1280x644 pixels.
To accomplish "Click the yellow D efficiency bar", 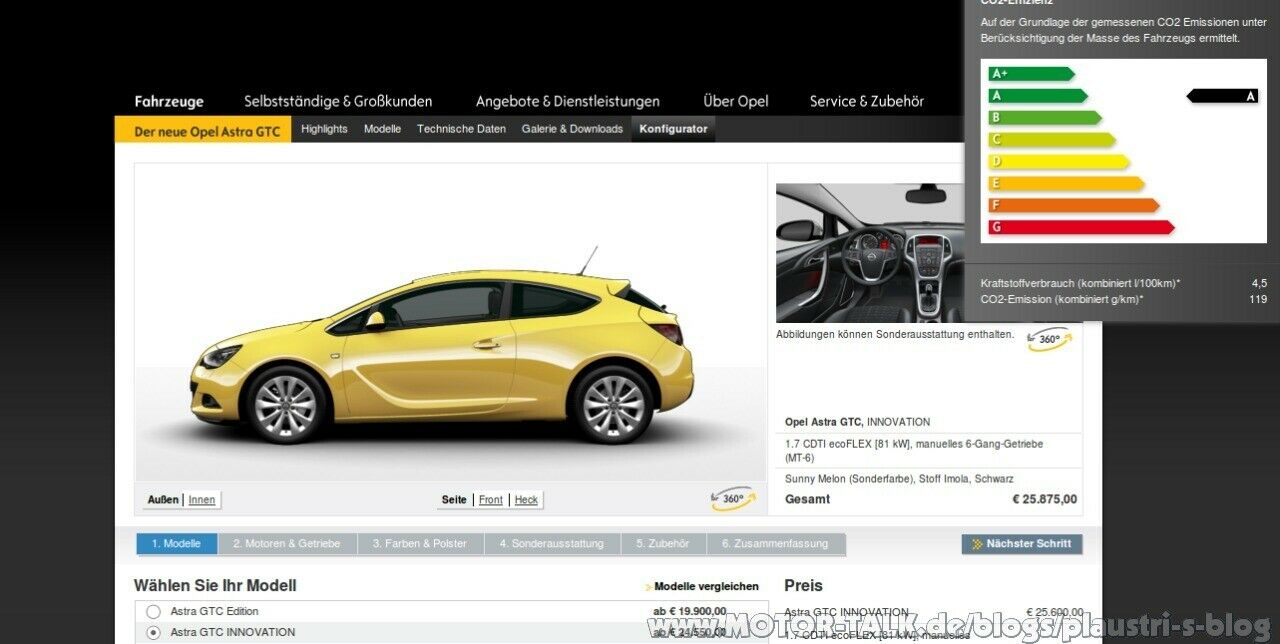I will pos(1059,162).
